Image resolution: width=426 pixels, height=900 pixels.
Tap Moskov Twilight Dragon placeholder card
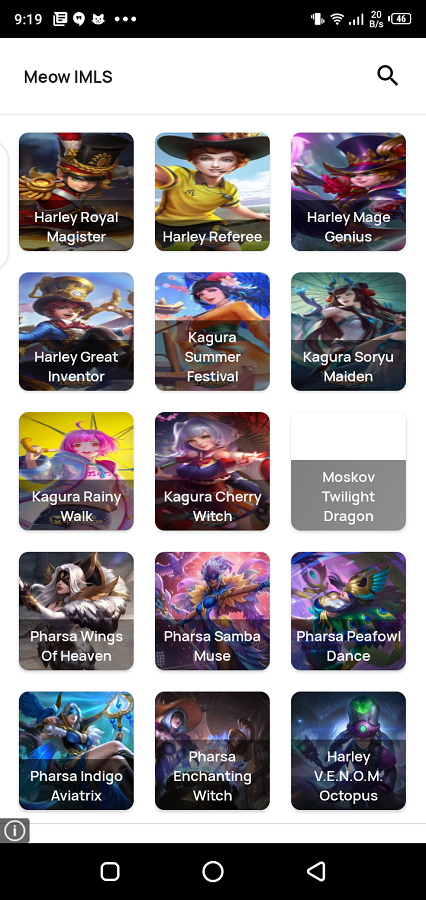348,471
